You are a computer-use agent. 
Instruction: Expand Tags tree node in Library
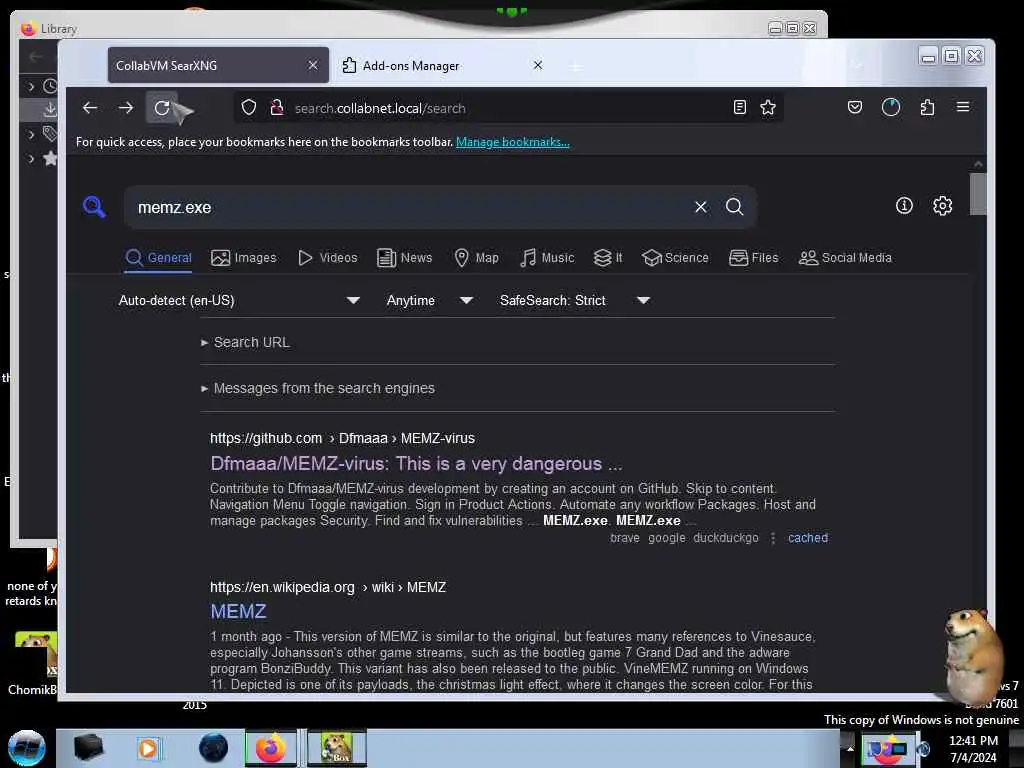pyautogui.click(x=31, y=135)
